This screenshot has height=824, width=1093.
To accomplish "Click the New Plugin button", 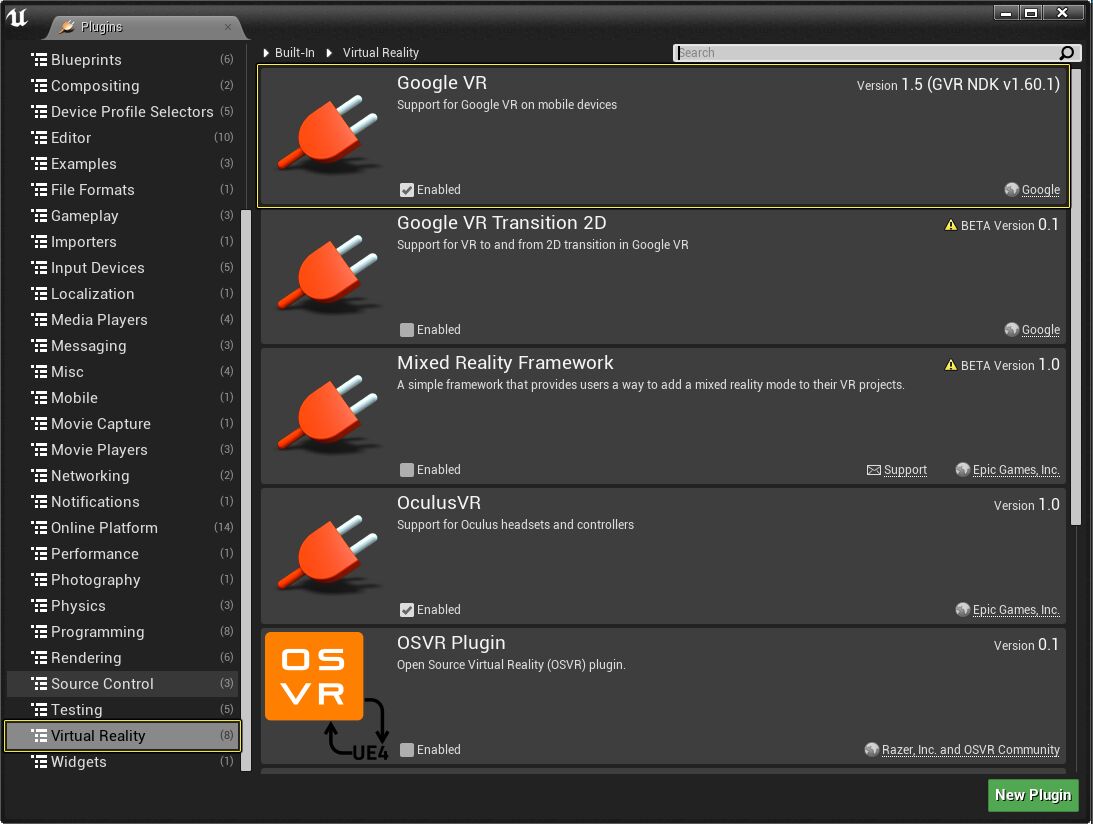I will [x=1033, y=795].
